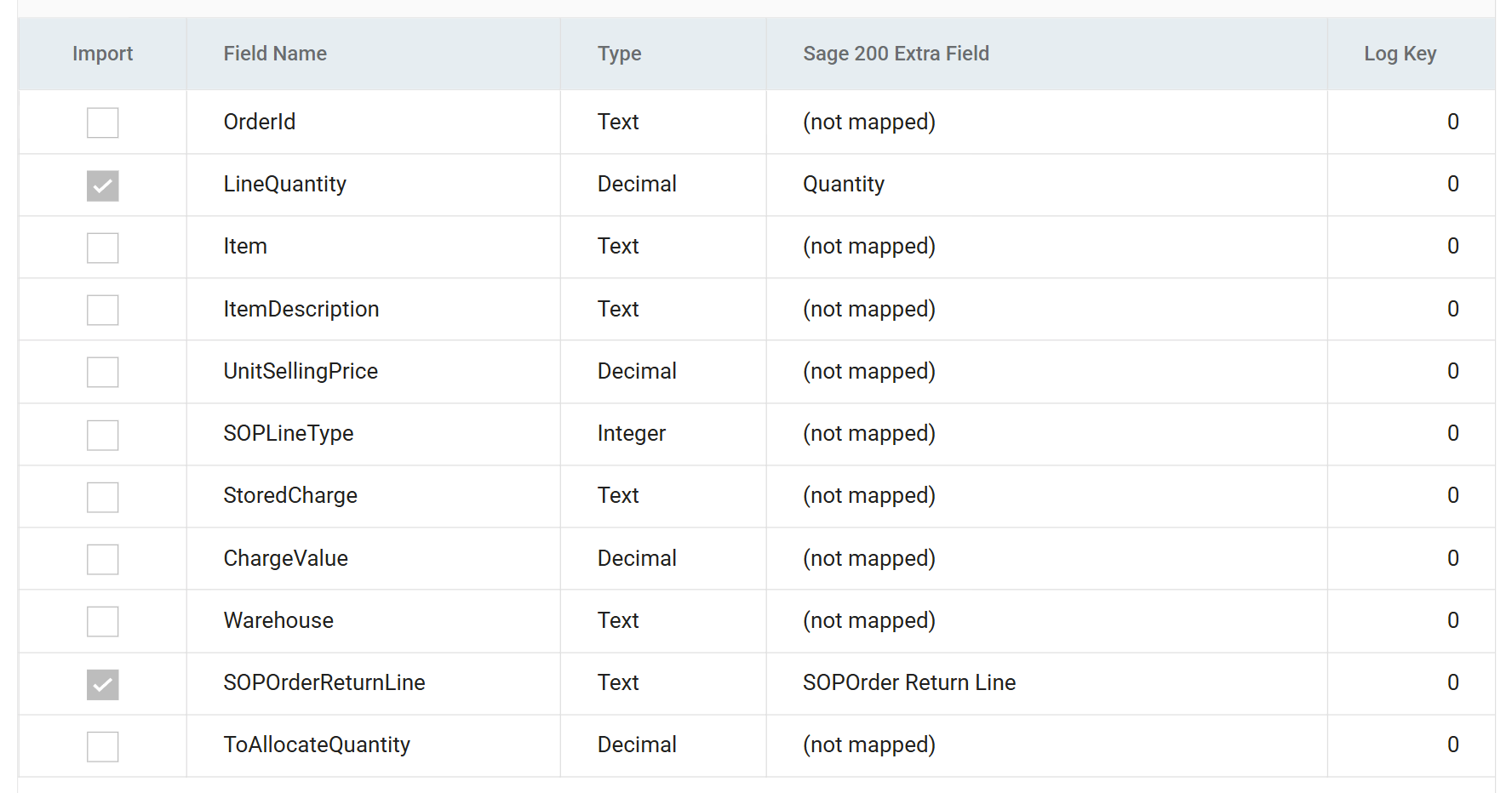
Task: Select the 'ToAllocateQuantity' field name
Action: click(x=317, y=745)
